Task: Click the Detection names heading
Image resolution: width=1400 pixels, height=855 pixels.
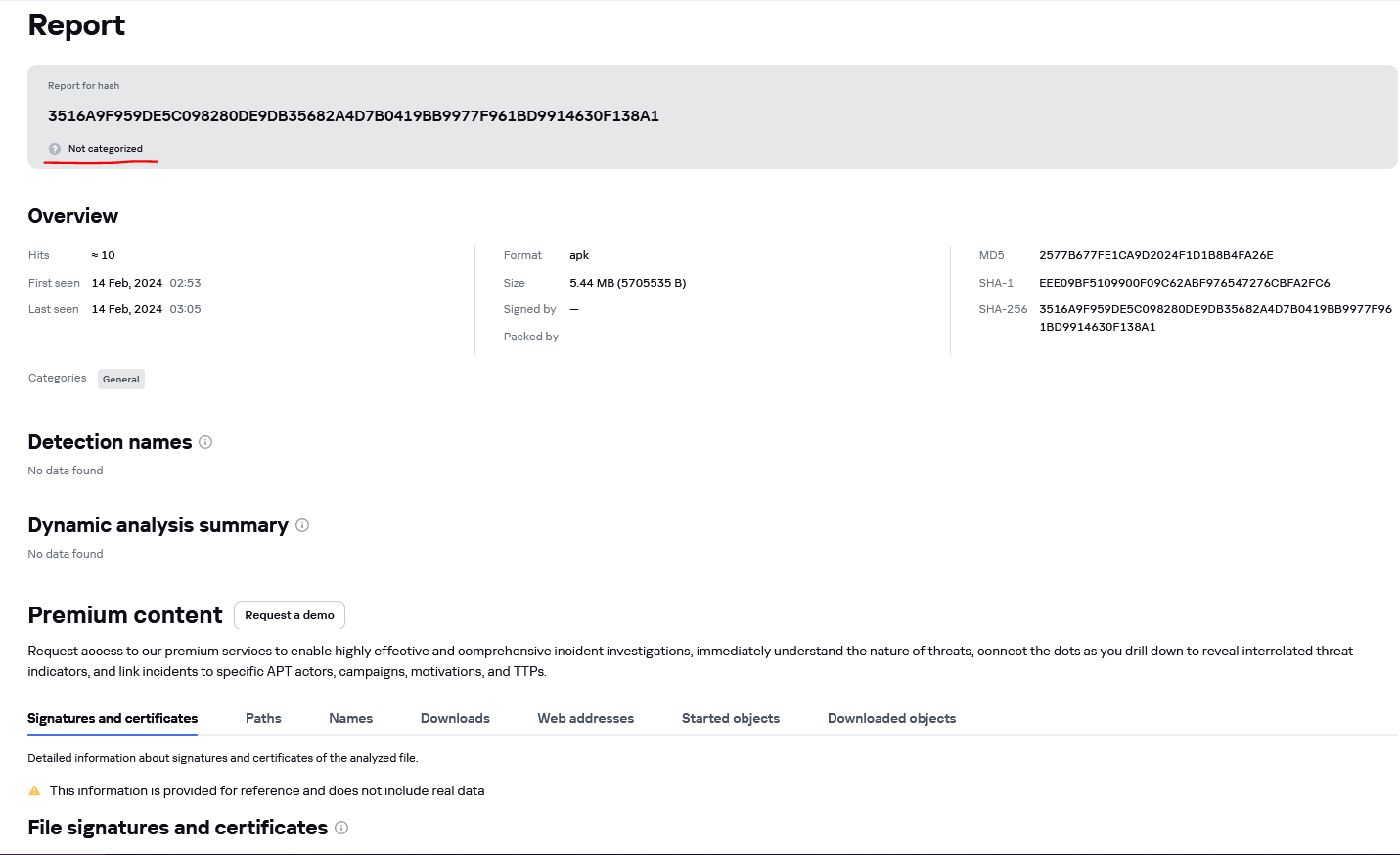Action: pos(110,442)
